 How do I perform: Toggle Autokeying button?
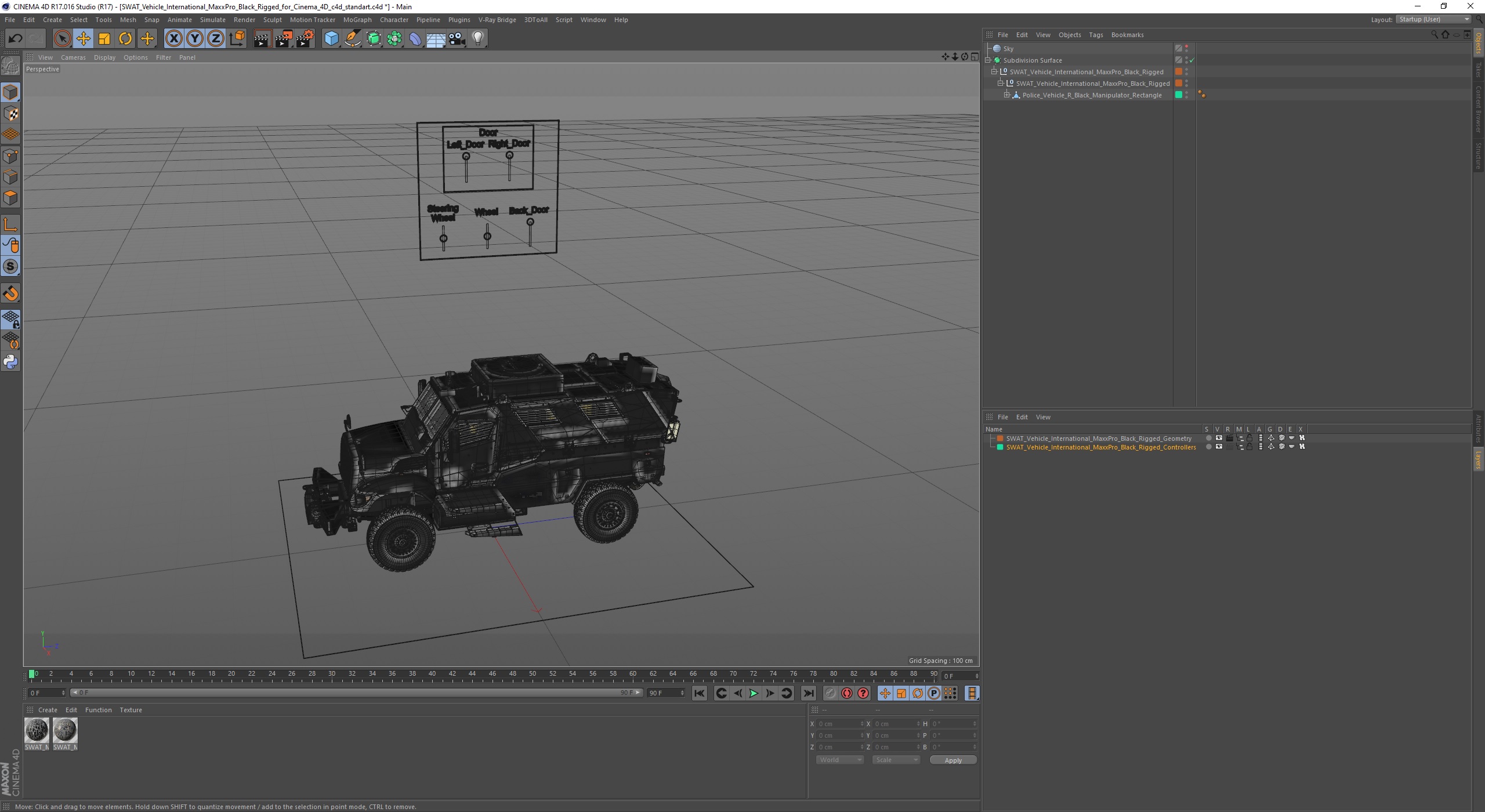(847, 693)
